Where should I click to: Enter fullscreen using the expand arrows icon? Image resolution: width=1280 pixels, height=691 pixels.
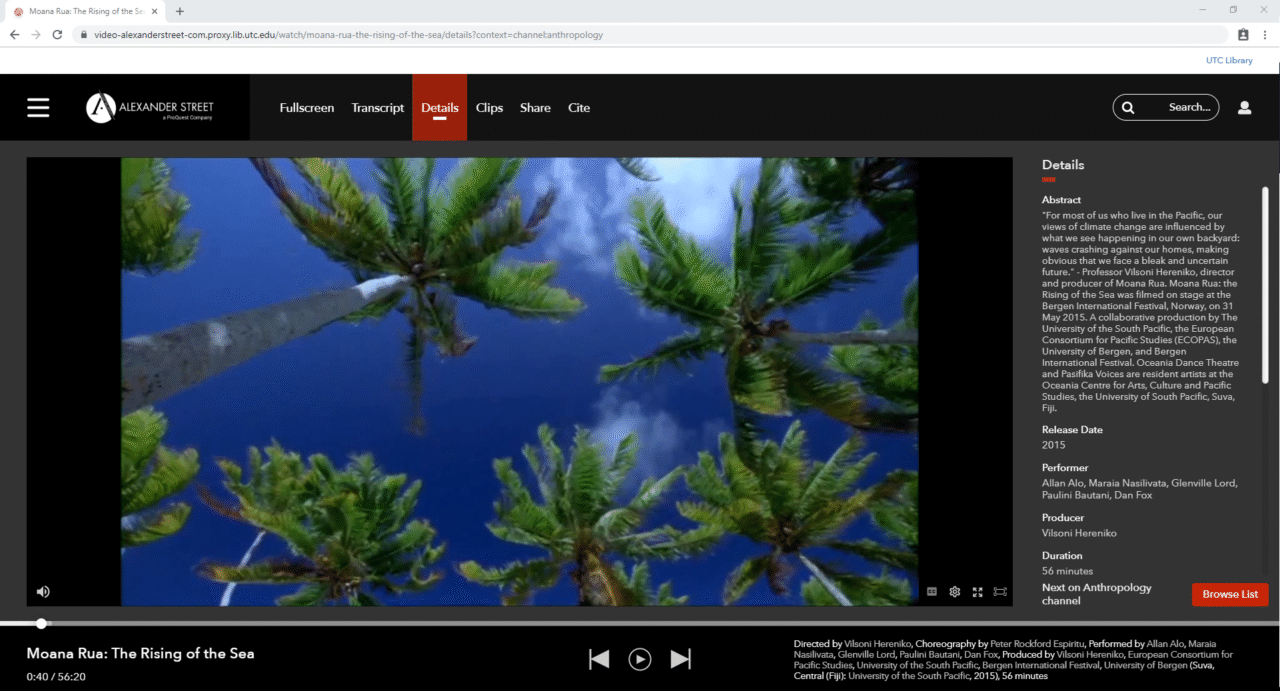point(978,592)
